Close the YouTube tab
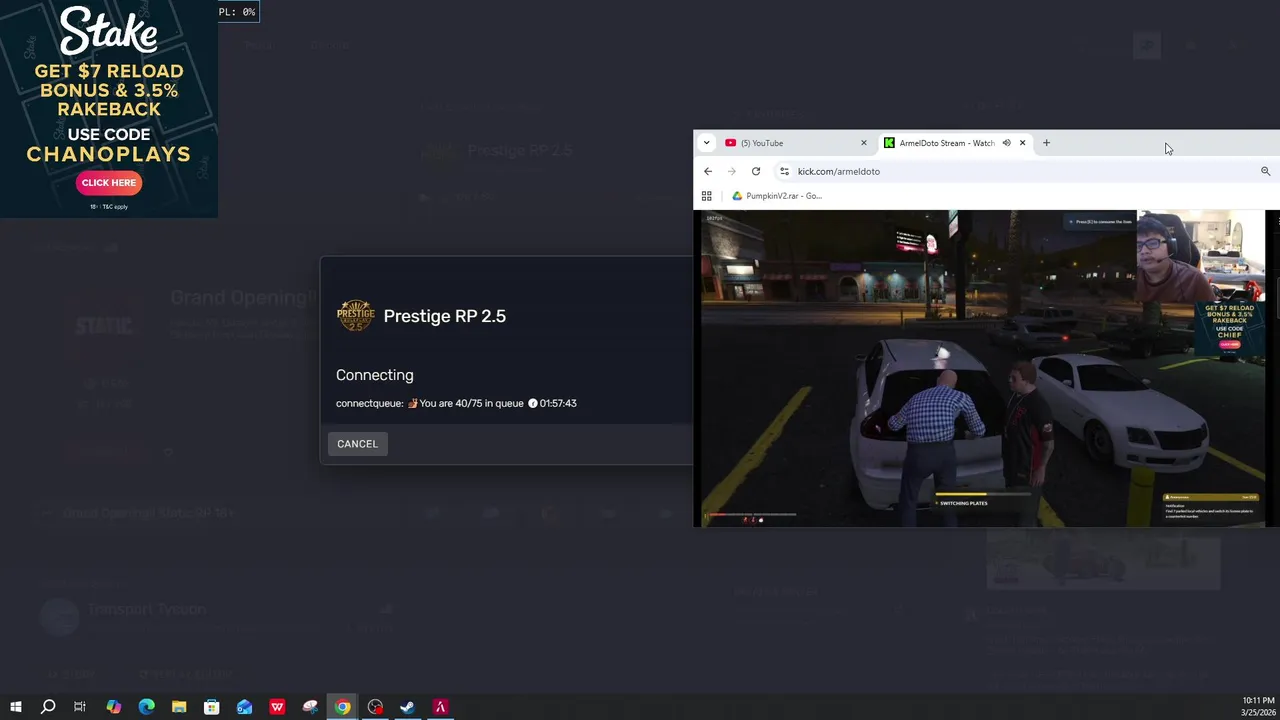1280x720 pixels. tap(864, 143)
